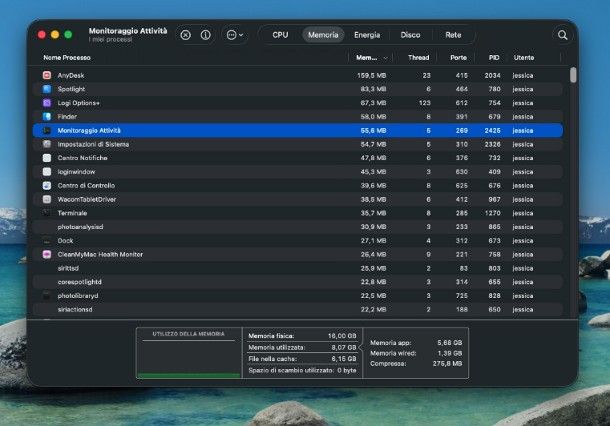Click the PID value 2425
The image size is (610, 426).
point(492,130)
